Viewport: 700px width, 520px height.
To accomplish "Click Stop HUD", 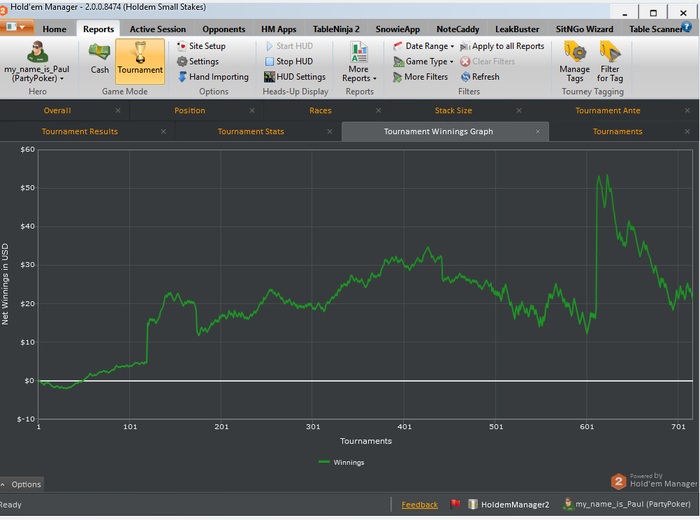I will point(289,61).
